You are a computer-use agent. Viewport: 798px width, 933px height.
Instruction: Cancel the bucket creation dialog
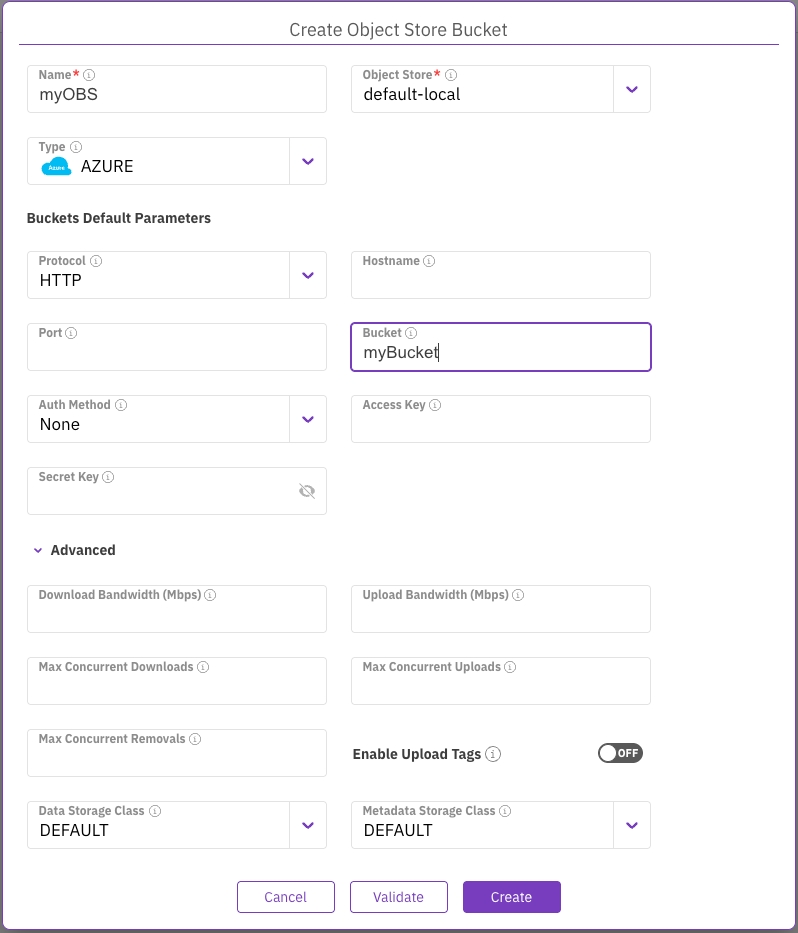(x=285, y=897)
